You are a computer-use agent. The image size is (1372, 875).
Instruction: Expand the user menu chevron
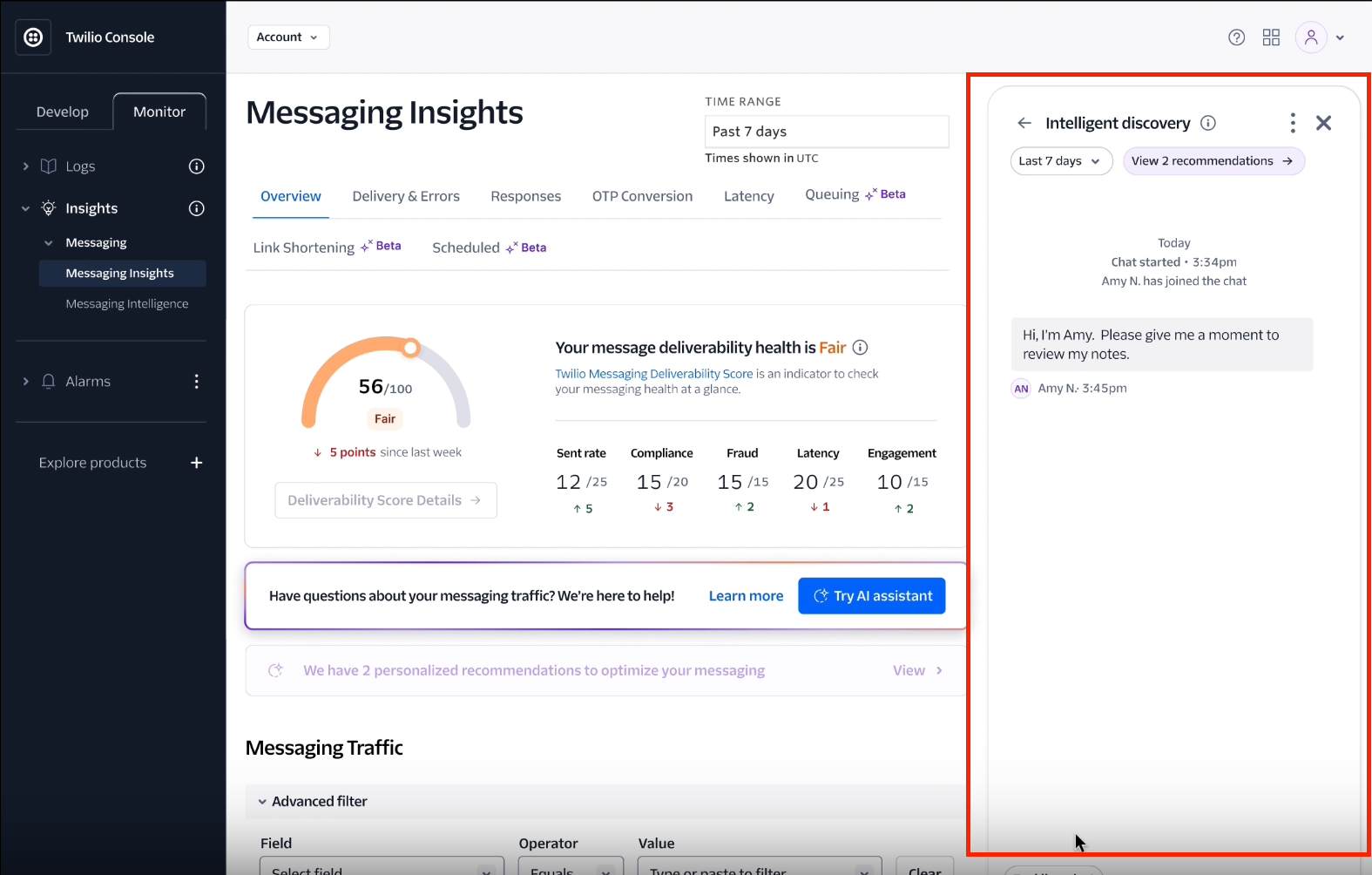(1340, 37)
